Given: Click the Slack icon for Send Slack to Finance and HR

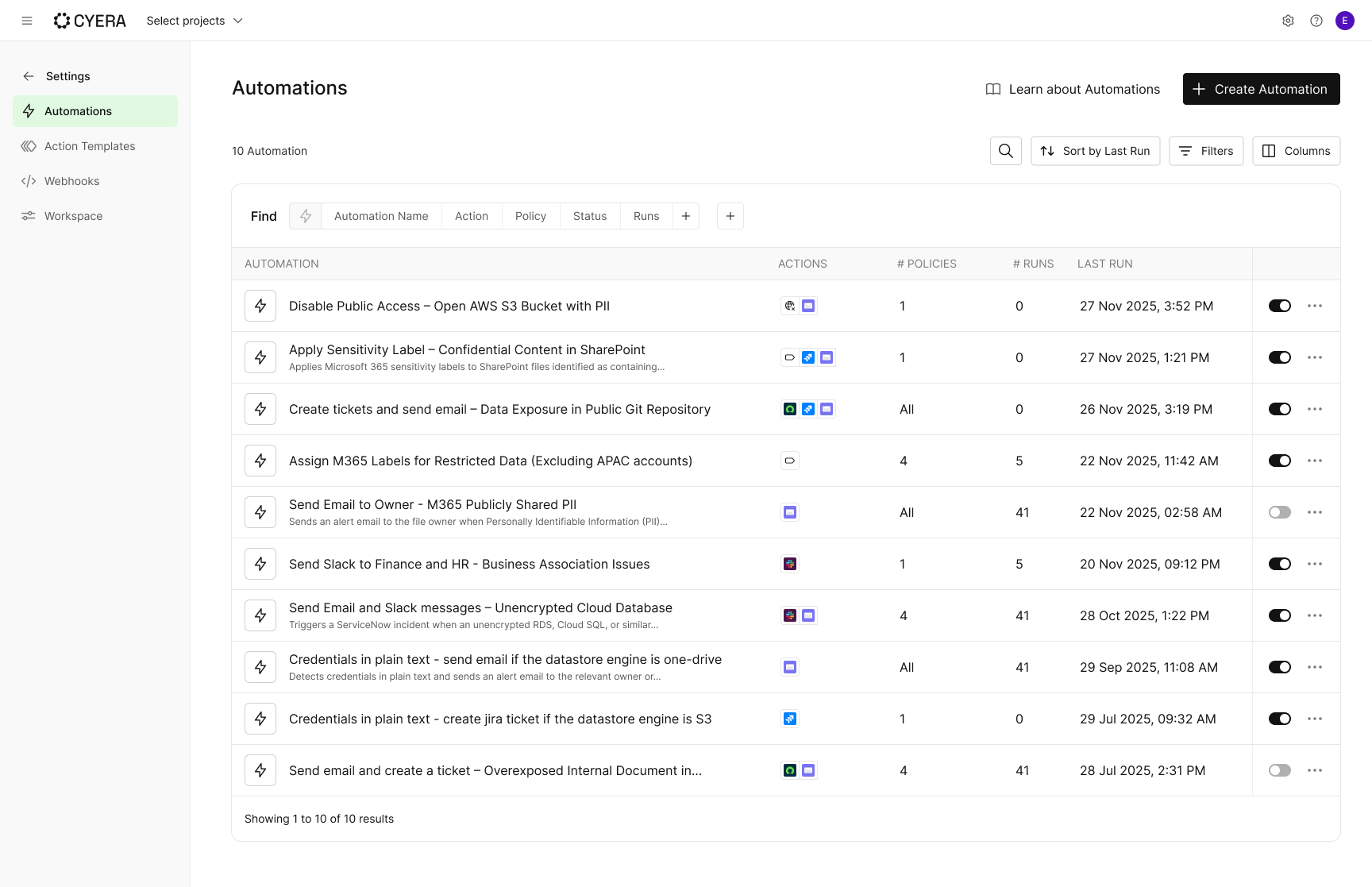Looking at the screenshot, I should tap(789, 564).
